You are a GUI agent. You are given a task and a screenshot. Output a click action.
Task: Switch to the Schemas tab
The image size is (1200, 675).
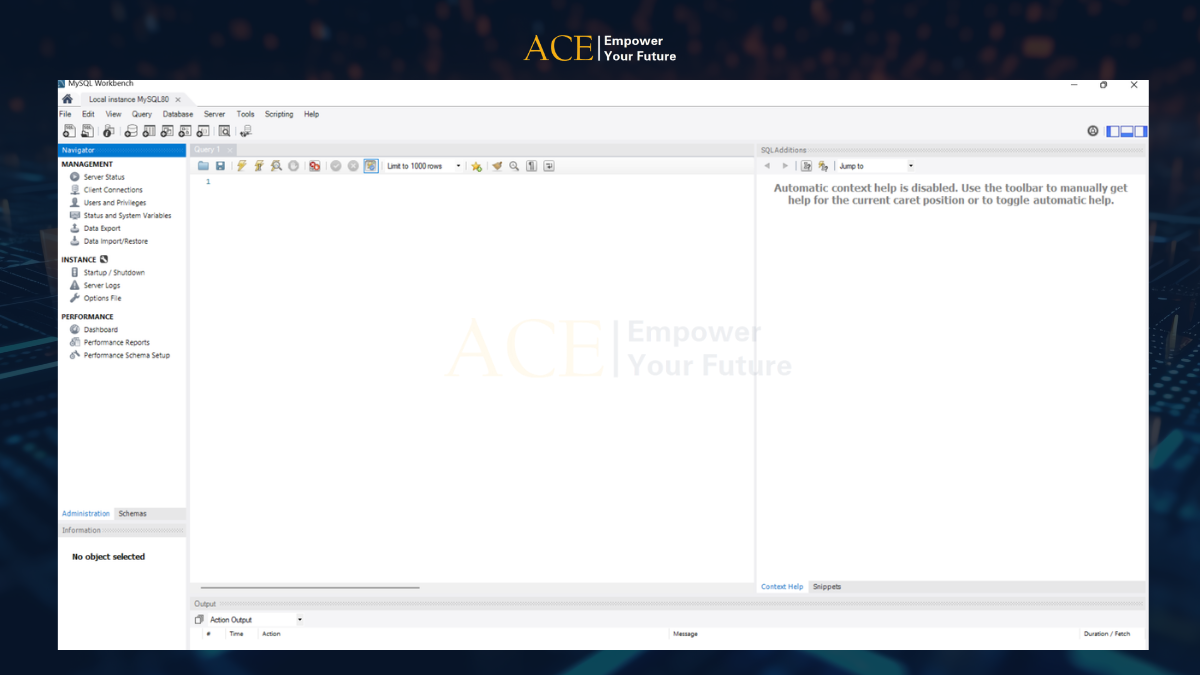coord(132,514)
